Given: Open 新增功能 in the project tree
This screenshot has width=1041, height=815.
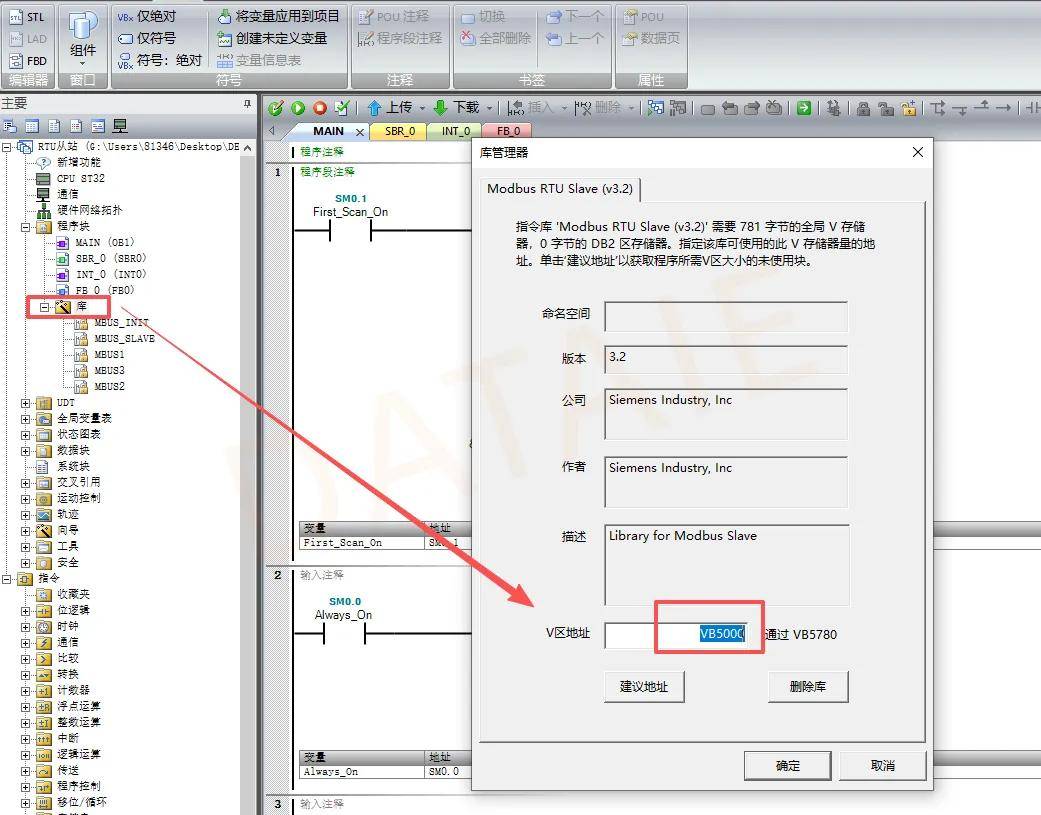Looking at the screenshot, I should click(x=69, y=163).
